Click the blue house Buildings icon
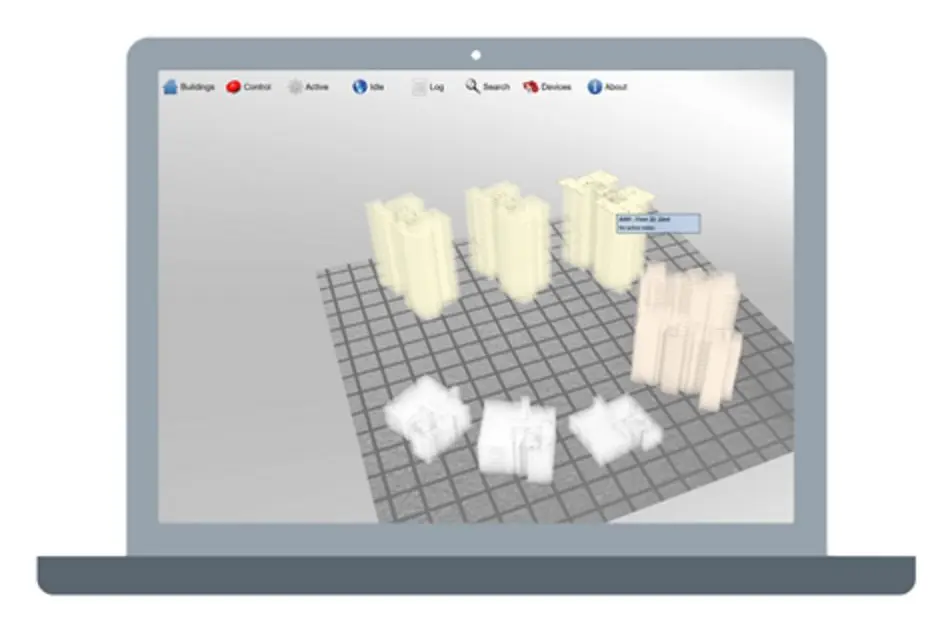This screenshot has width=952, height=632. [170, 87]
